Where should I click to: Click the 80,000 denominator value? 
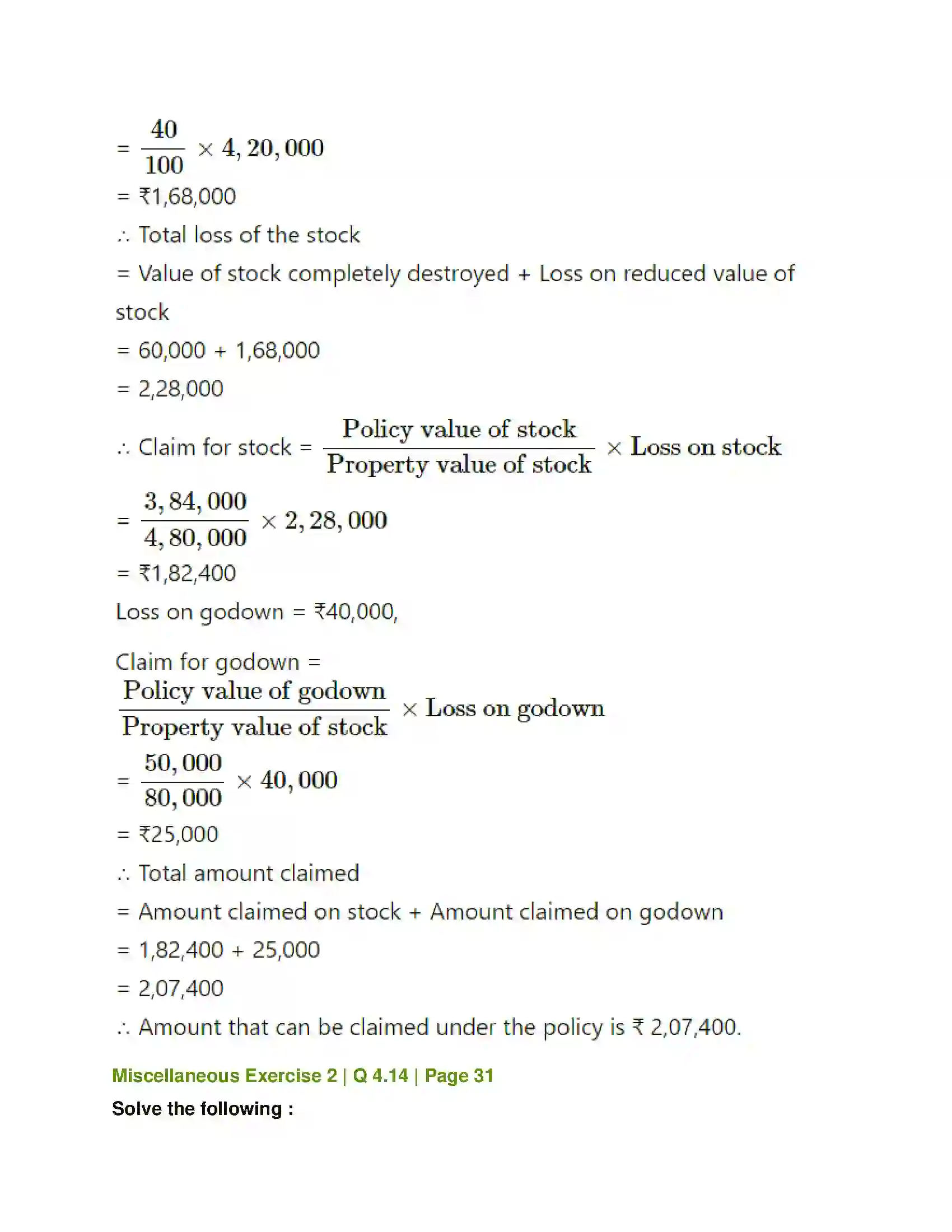183,798
